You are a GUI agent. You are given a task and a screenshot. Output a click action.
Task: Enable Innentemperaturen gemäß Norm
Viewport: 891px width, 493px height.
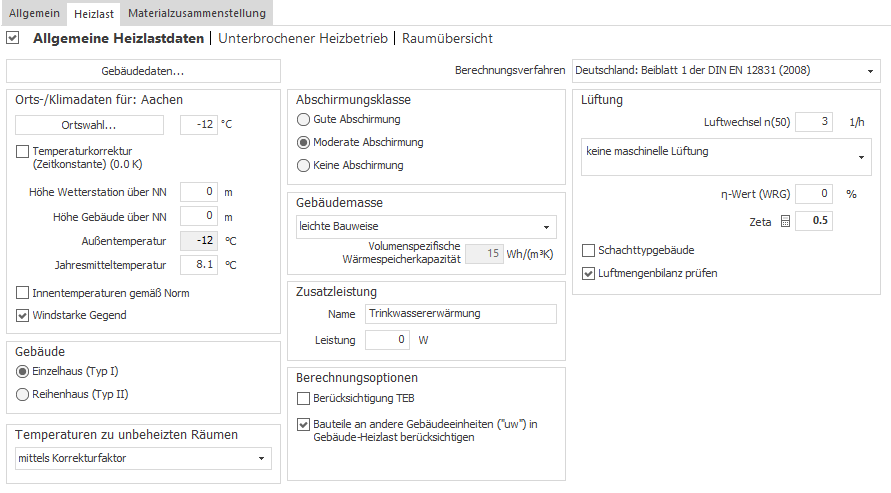click(22, 293)
